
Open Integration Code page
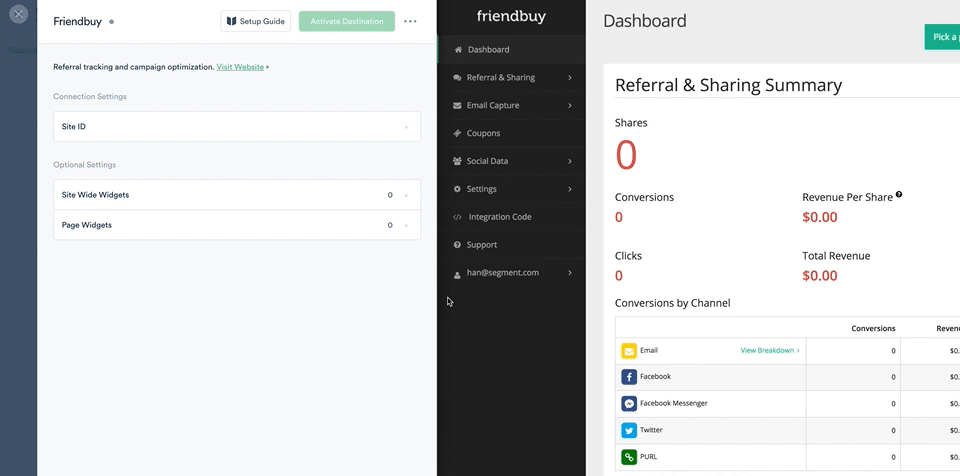point(511,217)
